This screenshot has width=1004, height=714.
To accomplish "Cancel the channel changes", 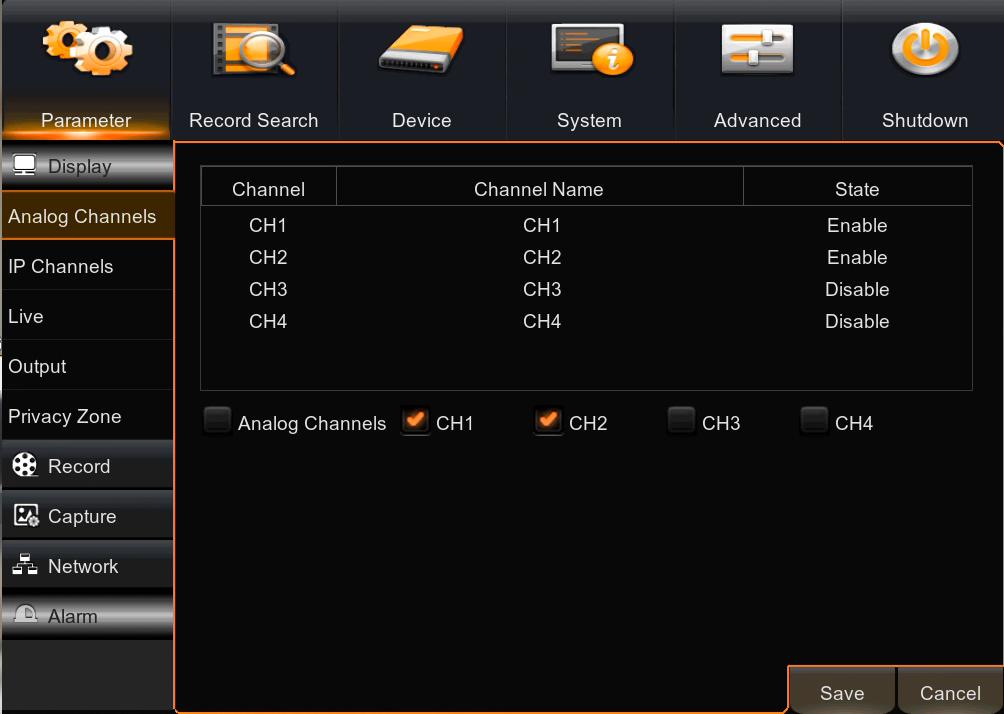I will (950, 692).
